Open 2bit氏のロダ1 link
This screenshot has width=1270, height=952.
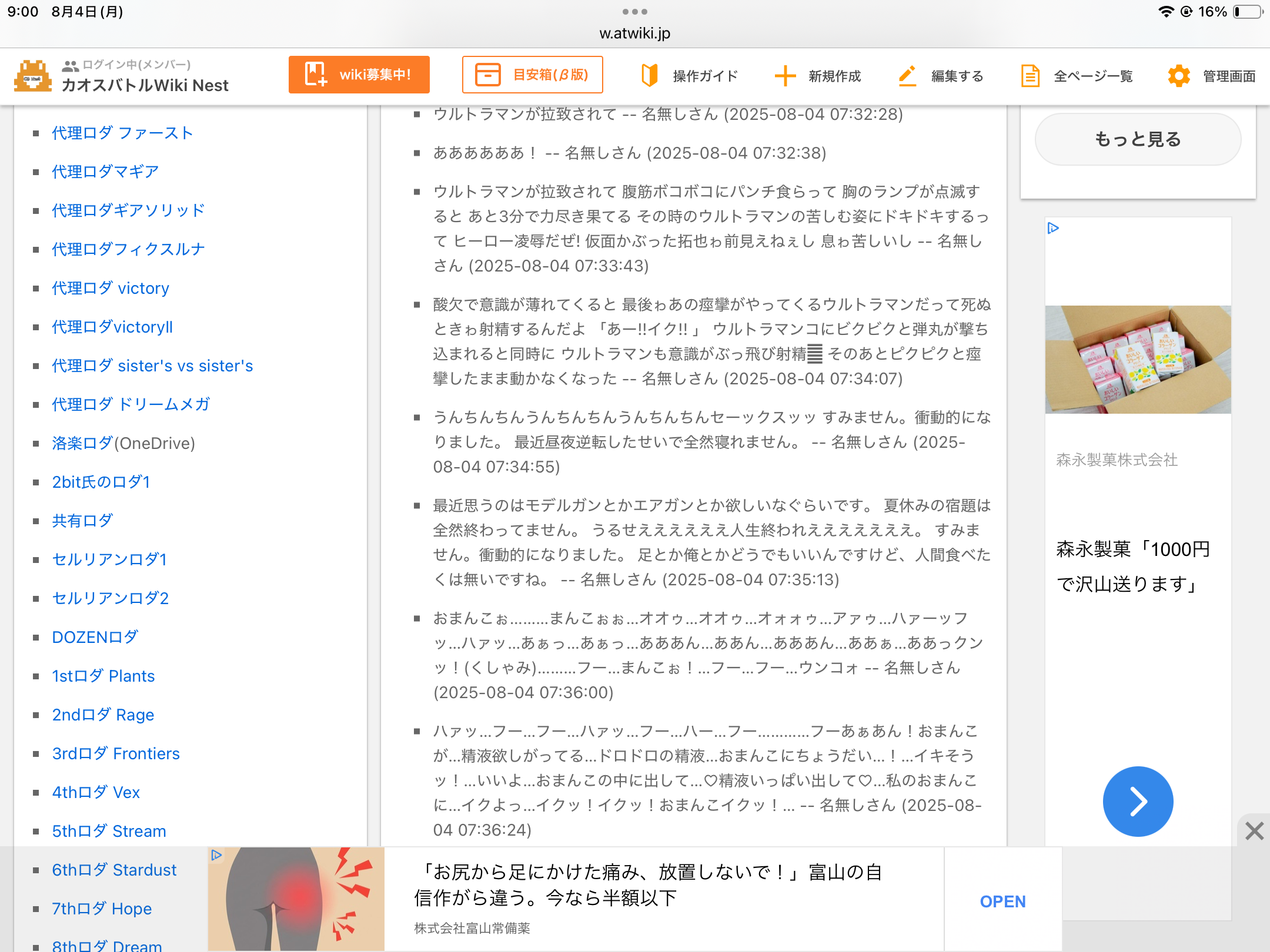[101, 482]
